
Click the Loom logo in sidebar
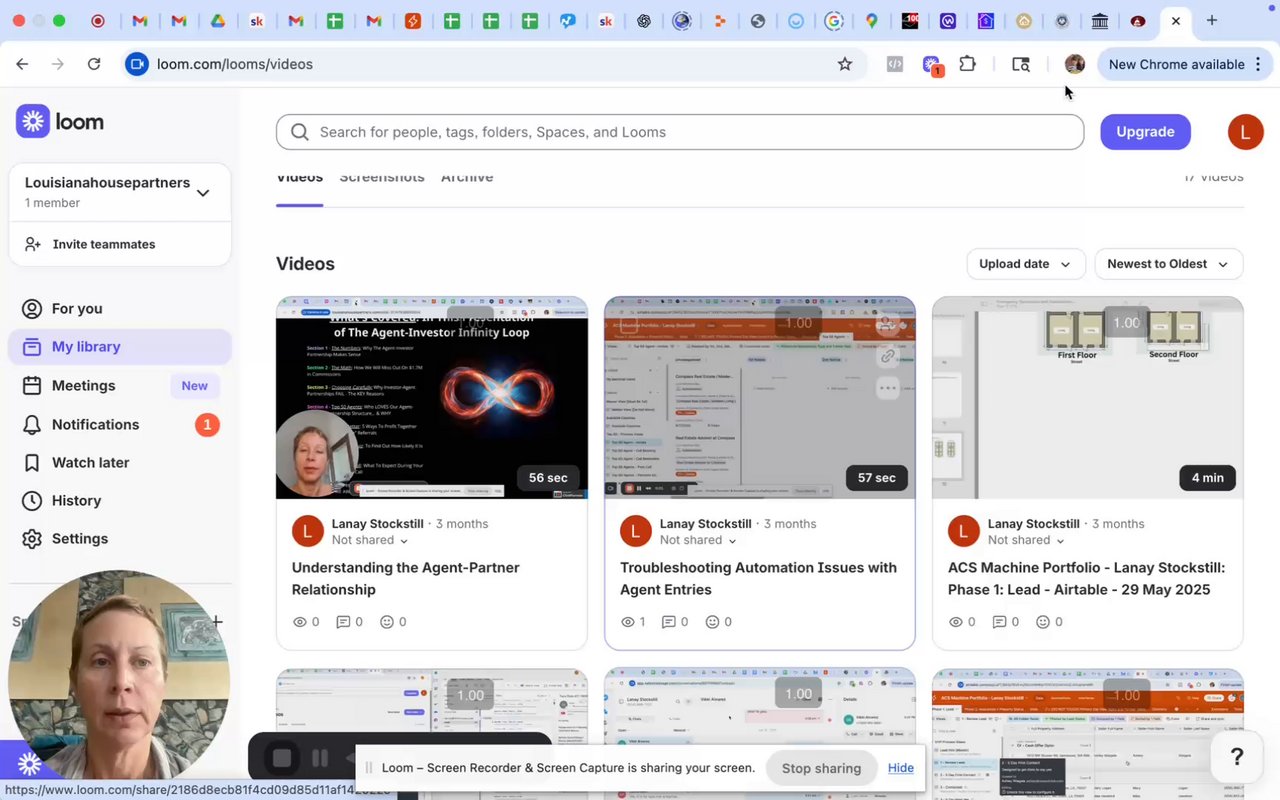pos(60,122)
